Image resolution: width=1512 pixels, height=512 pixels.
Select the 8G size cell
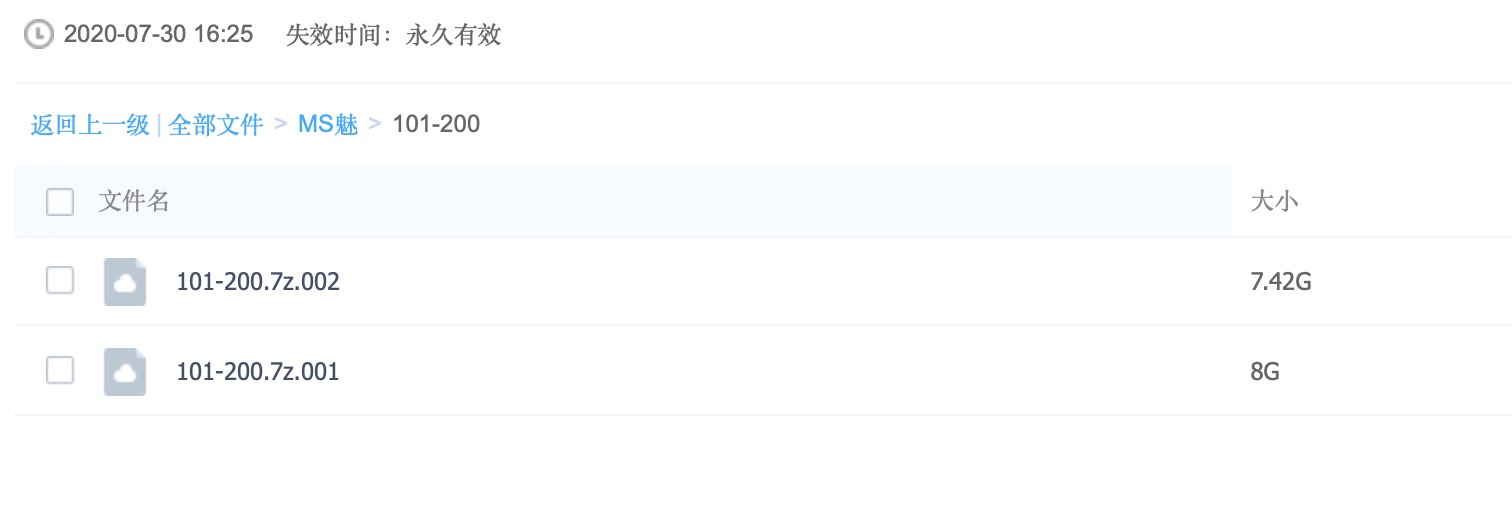point(1265,372)
